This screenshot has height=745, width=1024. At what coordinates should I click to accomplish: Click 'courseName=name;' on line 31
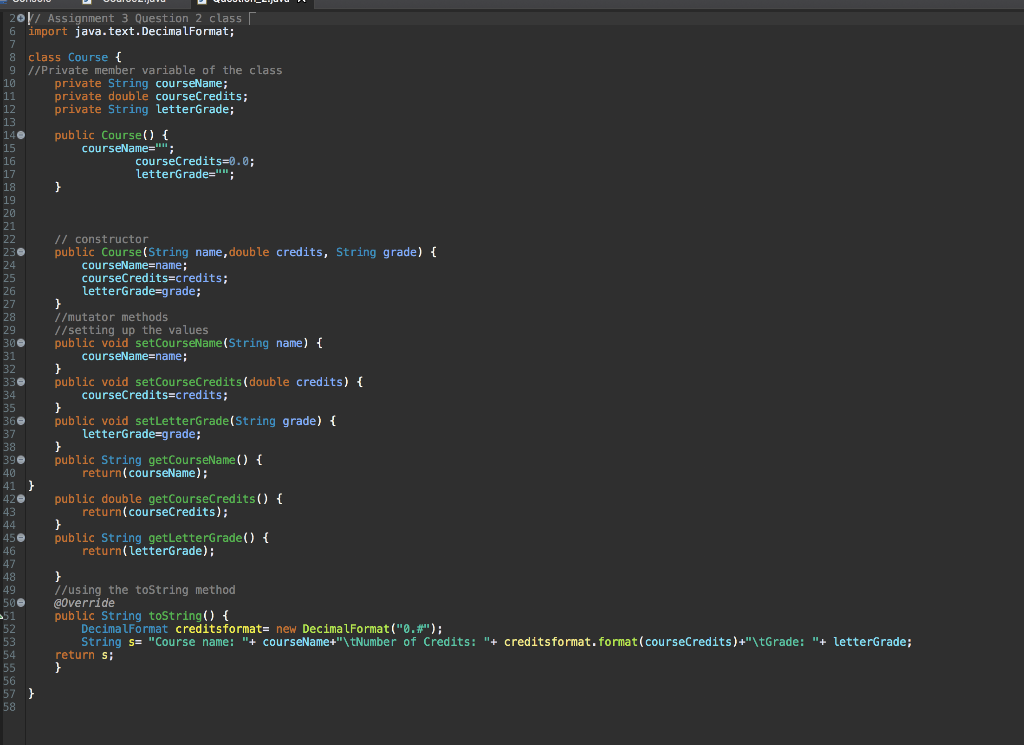click(x=135, y=356)
